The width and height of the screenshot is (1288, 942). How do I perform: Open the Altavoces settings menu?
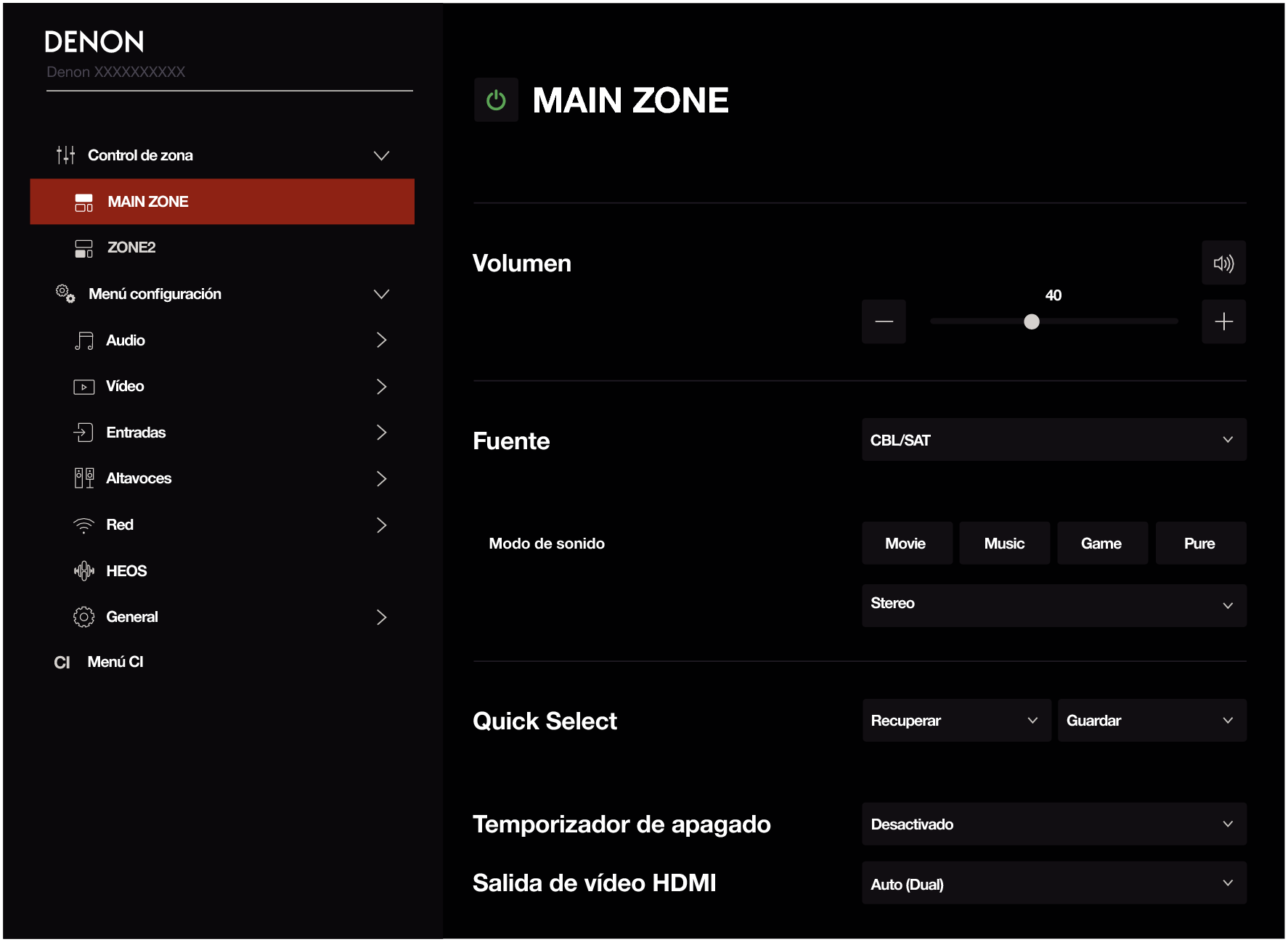pyautogui.click(x=222, y=478)
